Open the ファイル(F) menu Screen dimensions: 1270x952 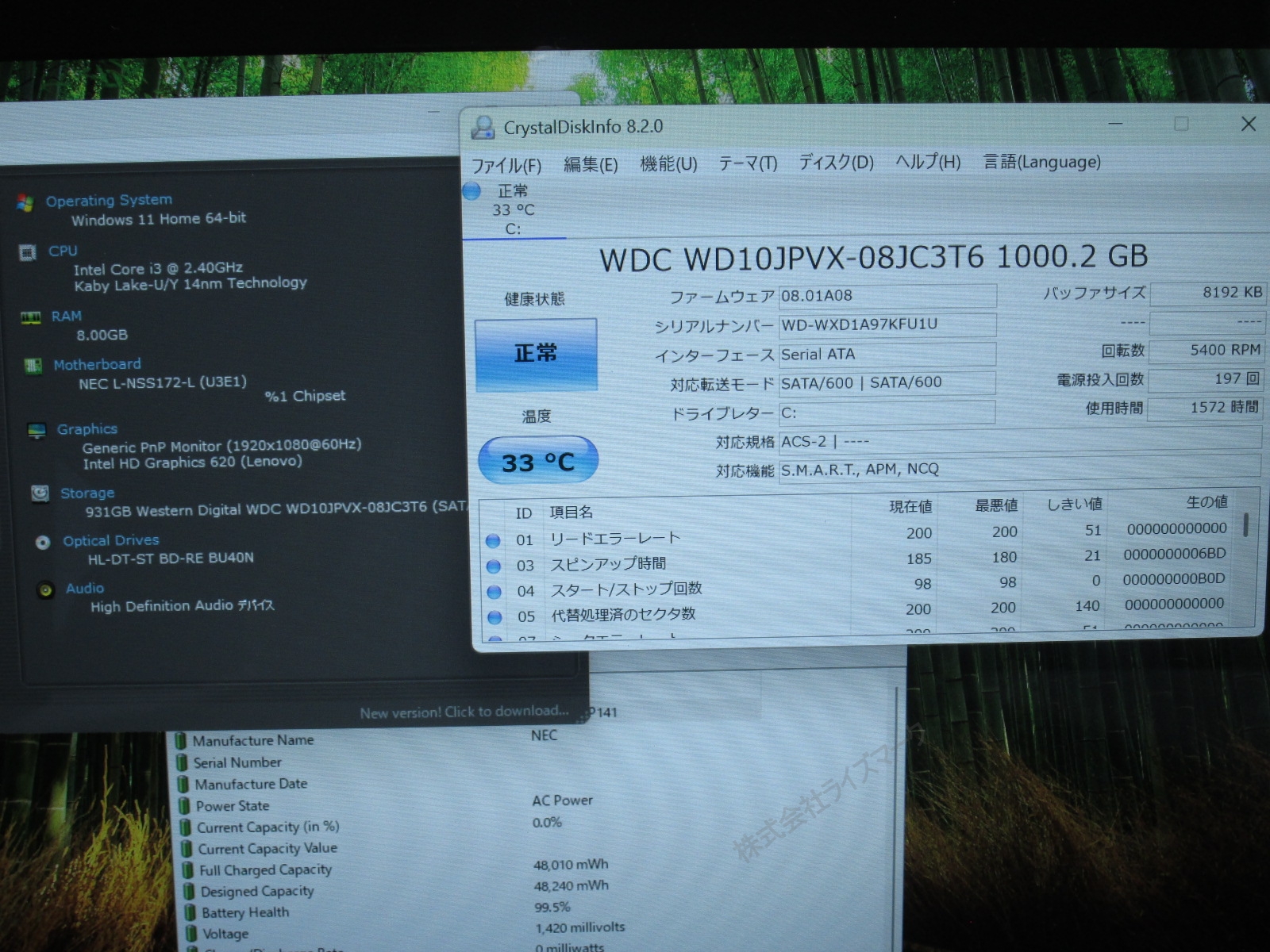pos(506,166)
